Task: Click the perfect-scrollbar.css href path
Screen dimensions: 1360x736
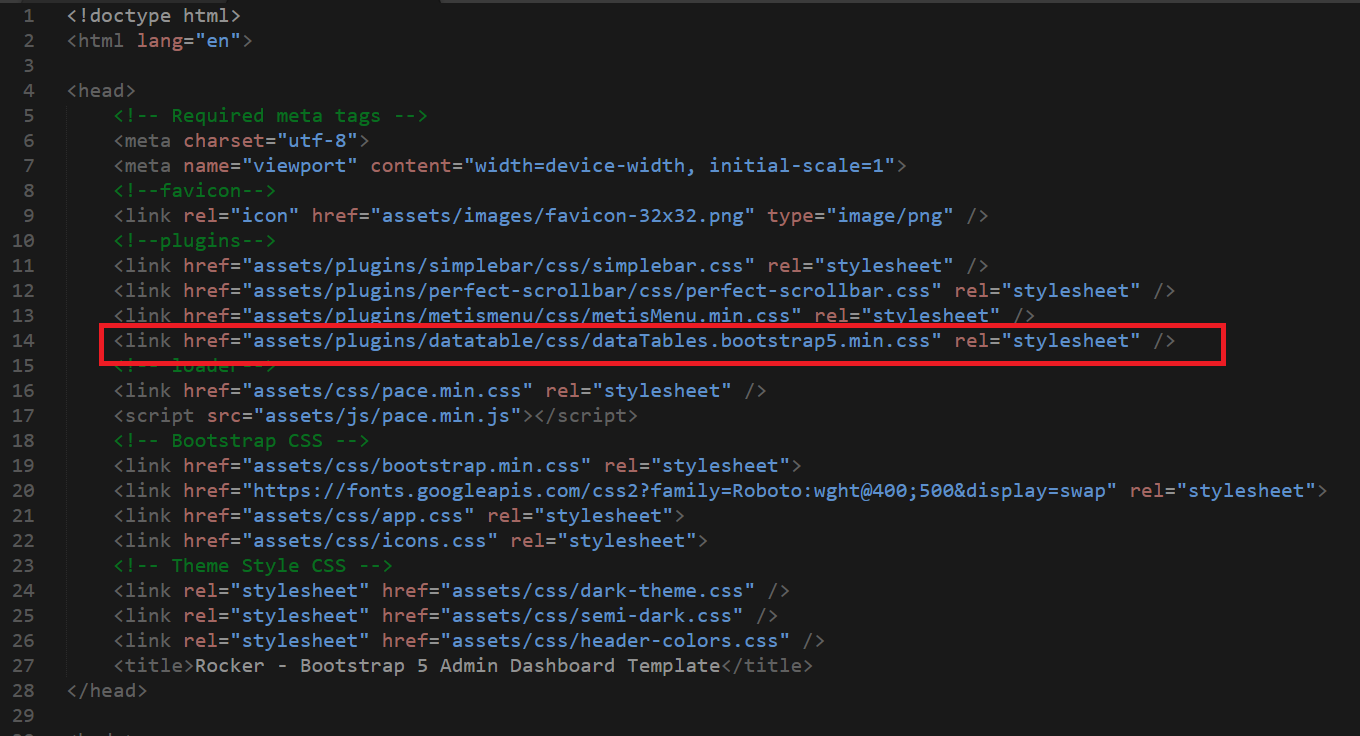Action: [592, 291]
